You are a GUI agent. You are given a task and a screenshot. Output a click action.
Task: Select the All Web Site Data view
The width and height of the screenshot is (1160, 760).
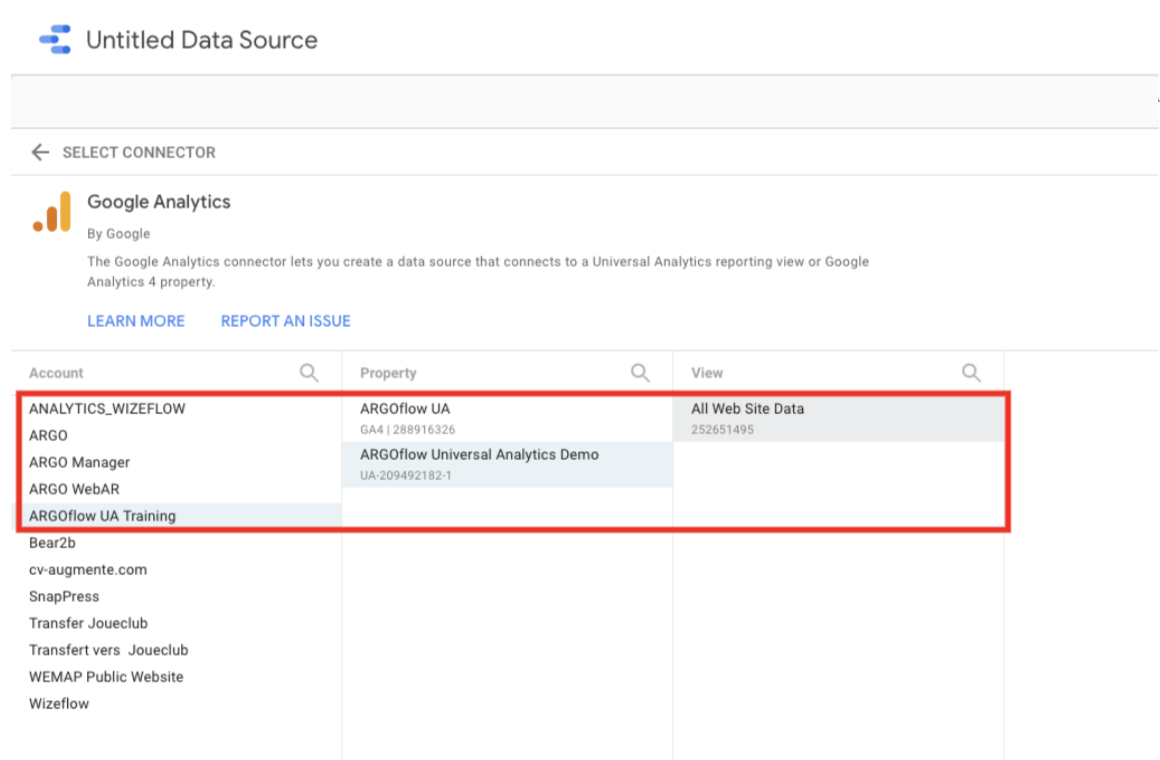(838, 418)
